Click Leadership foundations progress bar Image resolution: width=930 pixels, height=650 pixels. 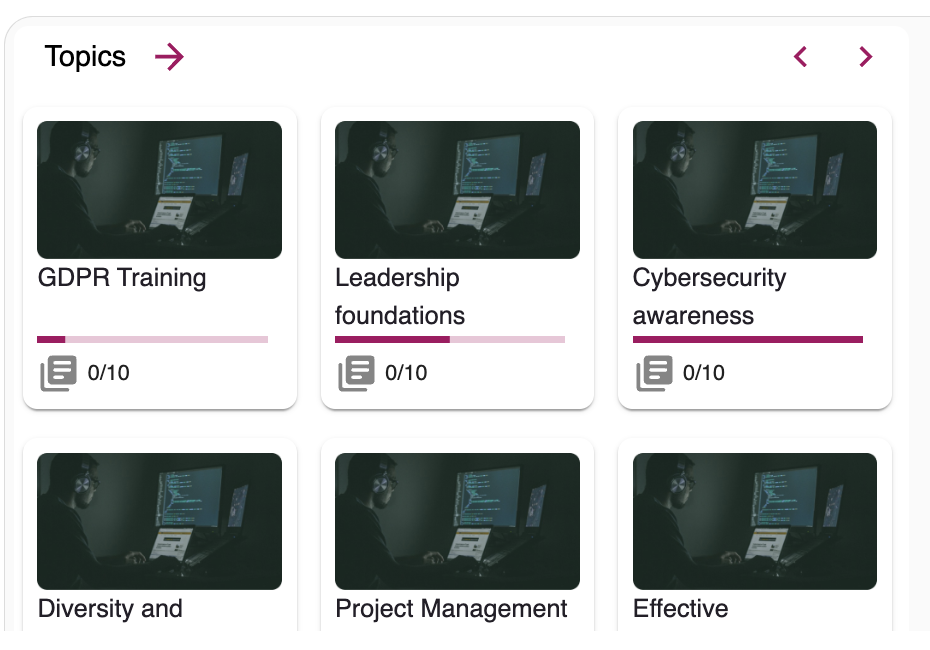[x=450, y=339]
